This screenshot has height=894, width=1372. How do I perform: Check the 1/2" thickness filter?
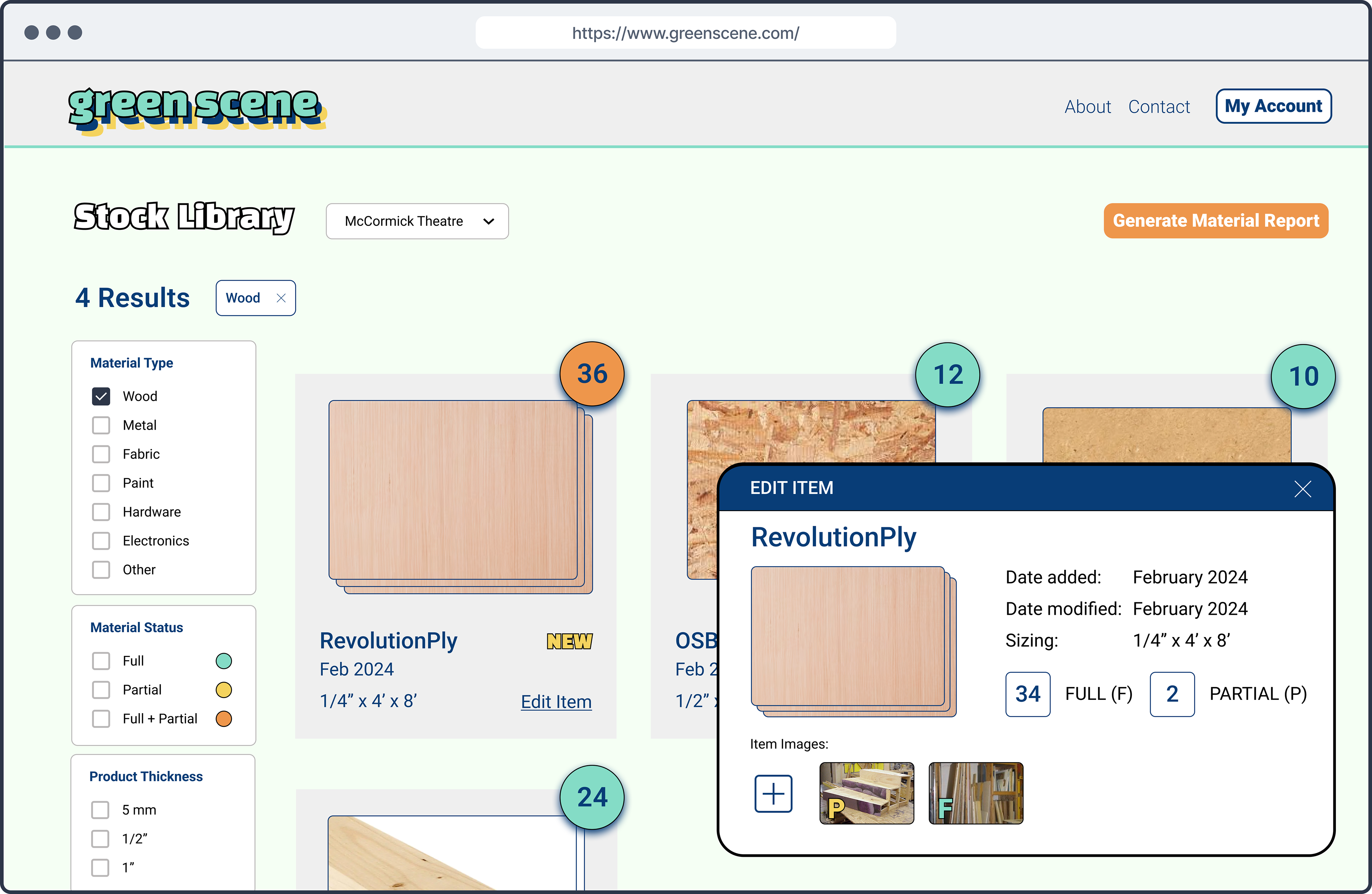(100, 839)
